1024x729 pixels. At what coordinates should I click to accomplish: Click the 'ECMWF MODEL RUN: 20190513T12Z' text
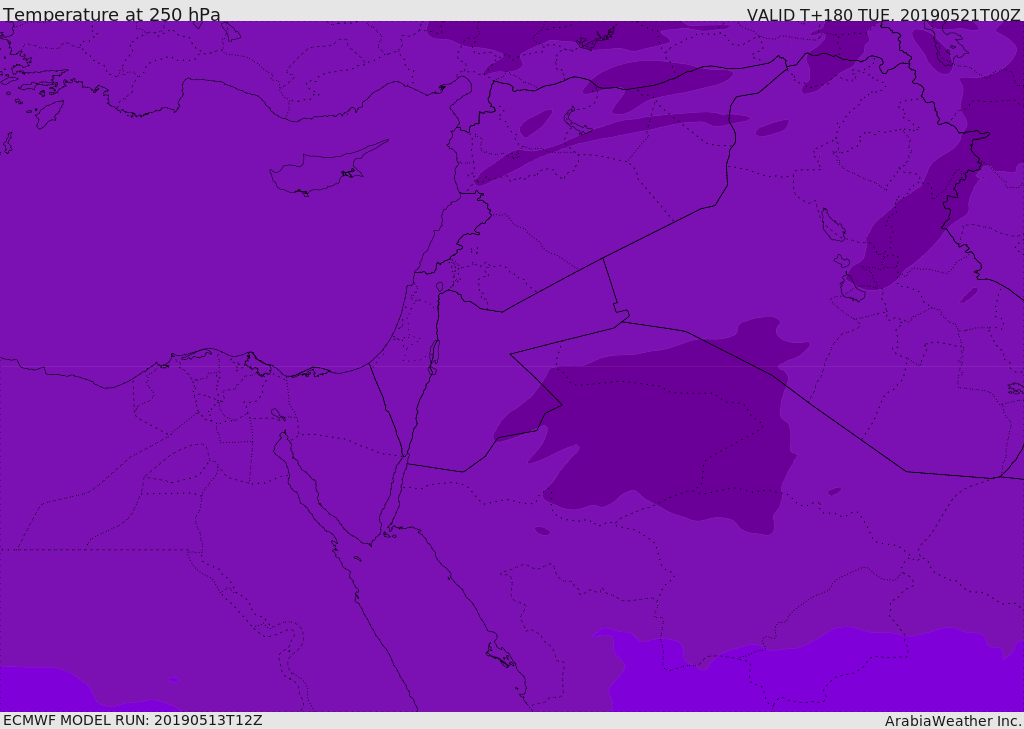[133, 721]
